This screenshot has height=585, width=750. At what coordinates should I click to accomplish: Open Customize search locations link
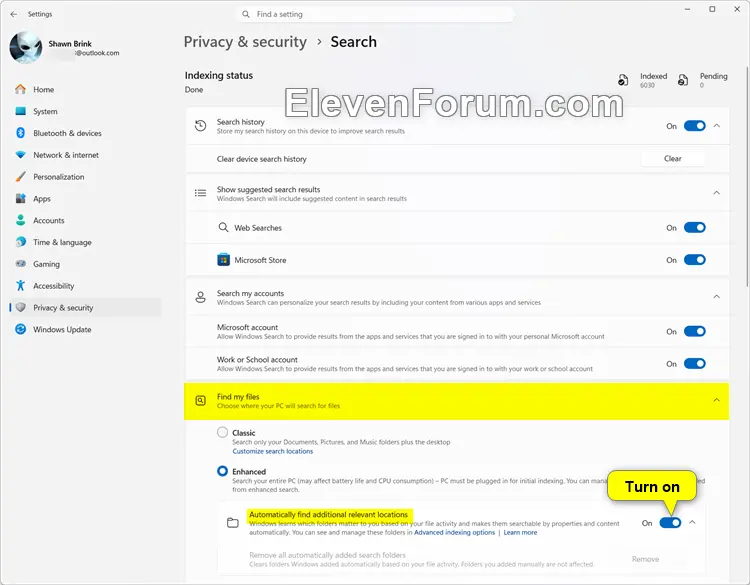(x=273, y=451)
